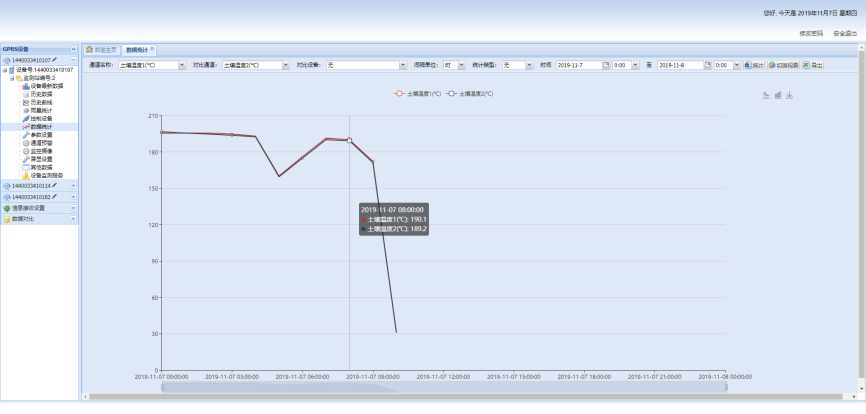Screen dimensions: 866x414
Task: Select 历史曲线 in the device tree
Action: pos(40,102)
